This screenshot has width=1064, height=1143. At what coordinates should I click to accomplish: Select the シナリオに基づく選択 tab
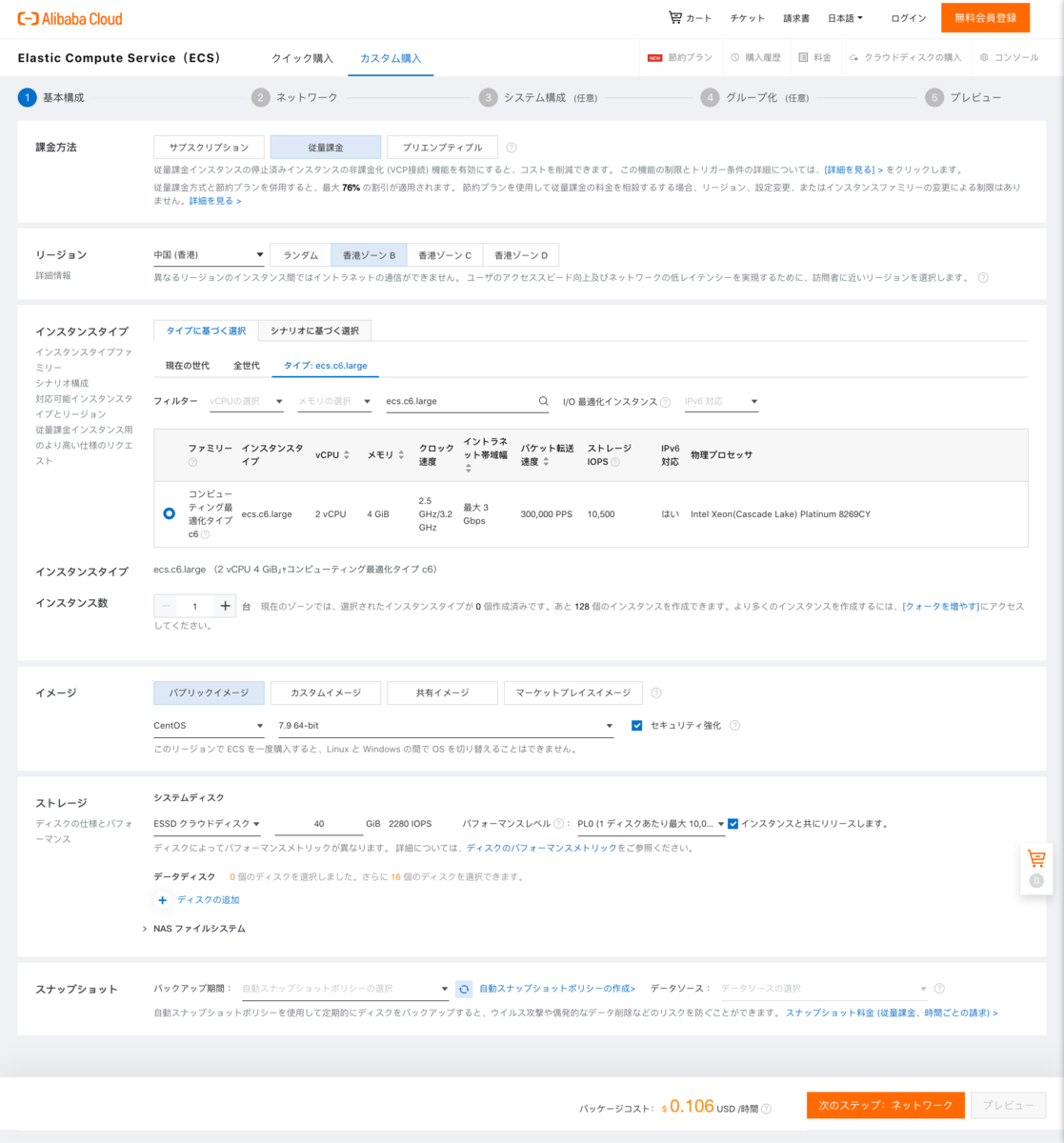coord(314,331)
